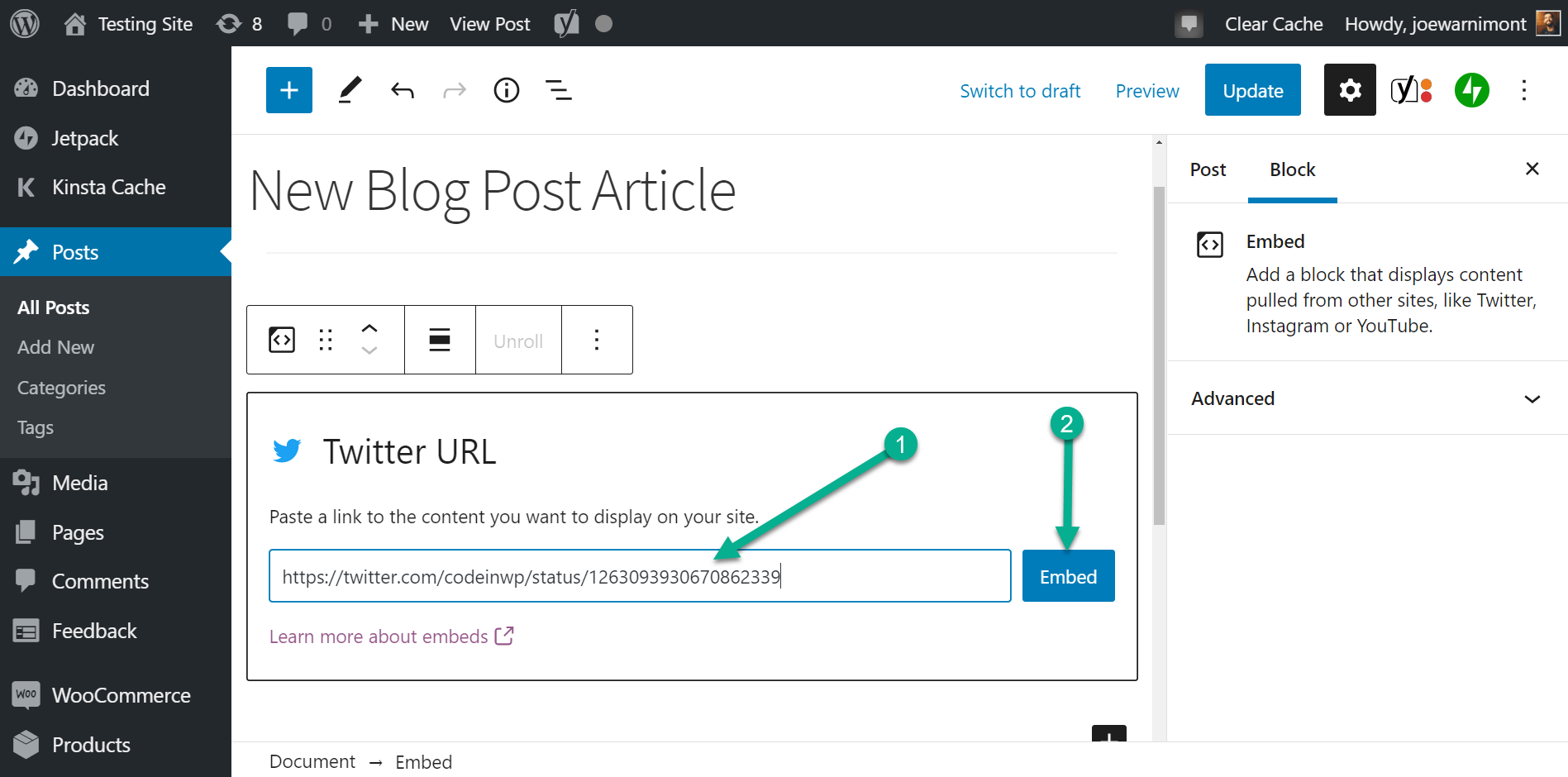Click the Update button
Screen dimensions: 1568x777
[1252, 90]
